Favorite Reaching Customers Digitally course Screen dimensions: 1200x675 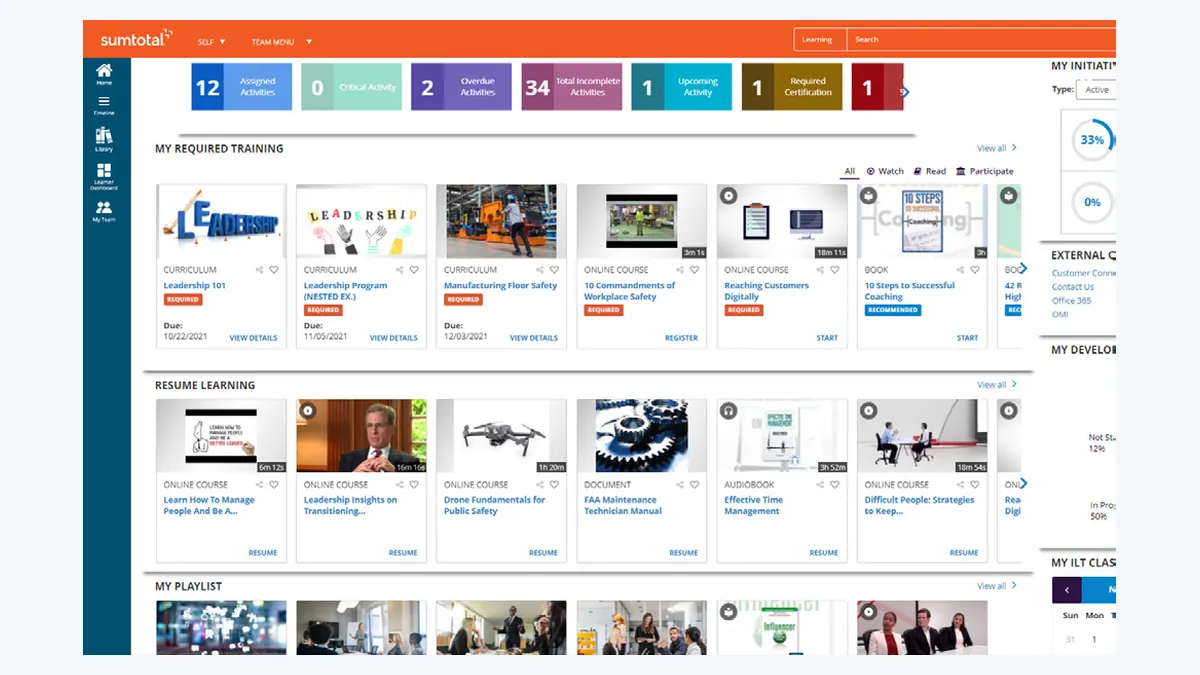[x=834, y=270]
